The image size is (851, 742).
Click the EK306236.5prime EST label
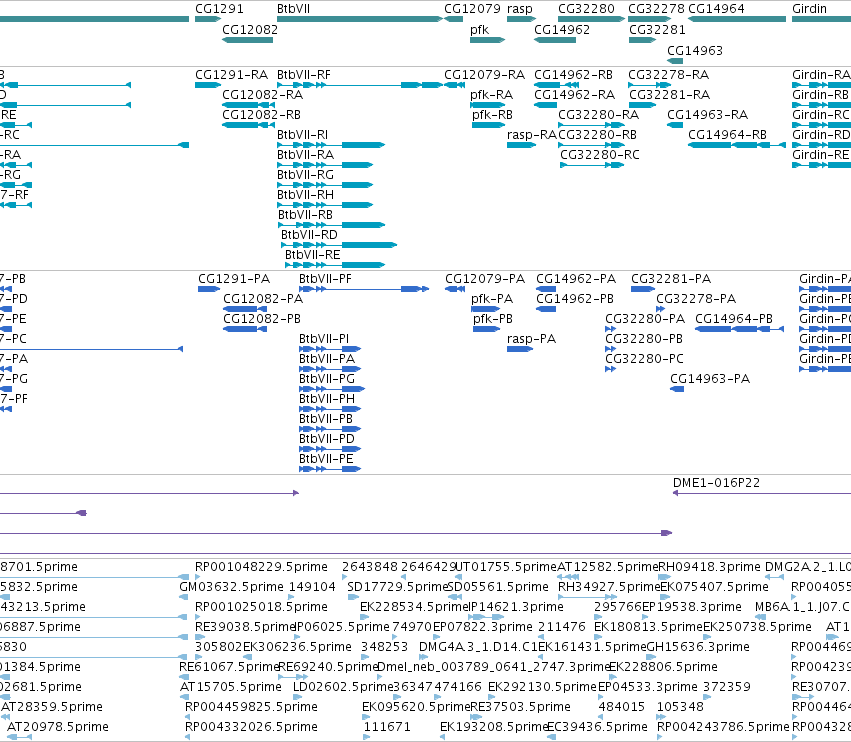pos(297,646)
